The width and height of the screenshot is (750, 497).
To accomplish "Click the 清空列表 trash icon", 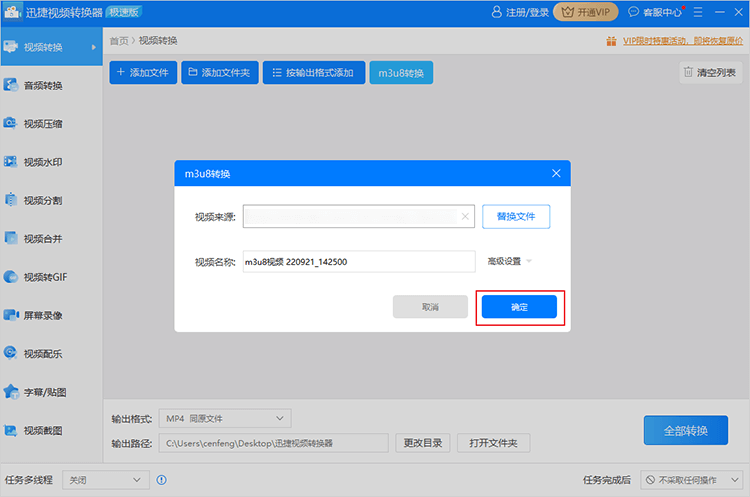I will (x=688, y=72).
